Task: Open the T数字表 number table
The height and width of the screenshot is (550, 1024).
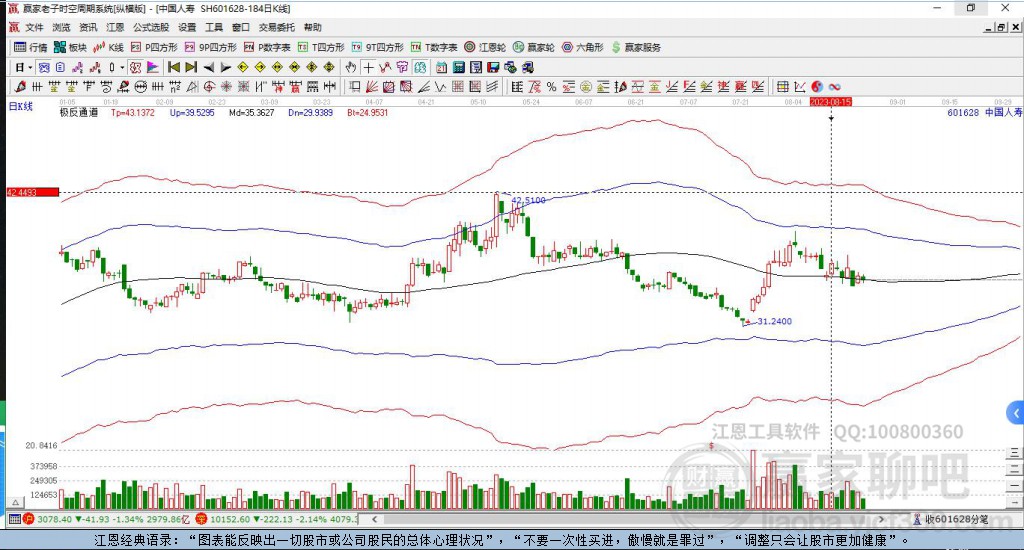Action: [x=434, y=47]
